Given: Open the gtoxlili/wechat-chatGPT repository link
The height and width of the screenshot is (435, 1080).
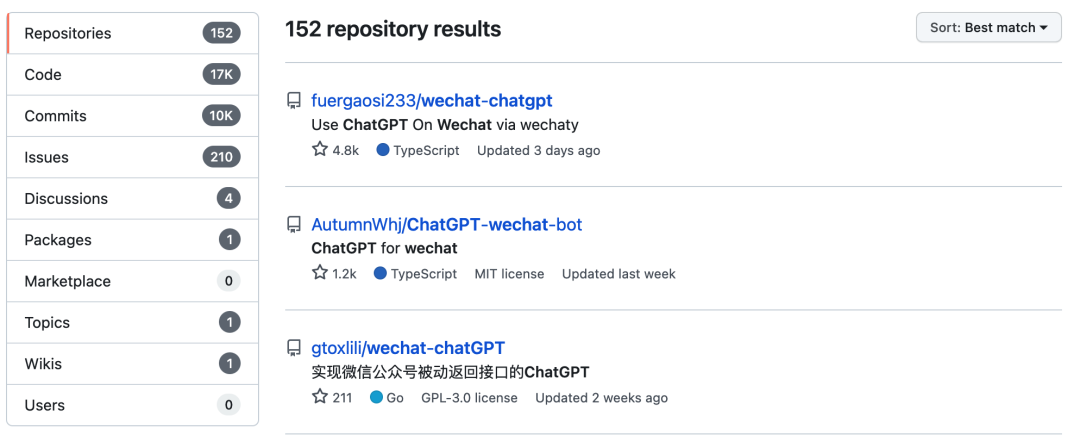Looking at the screenshot, I should (x=408, y=348).
